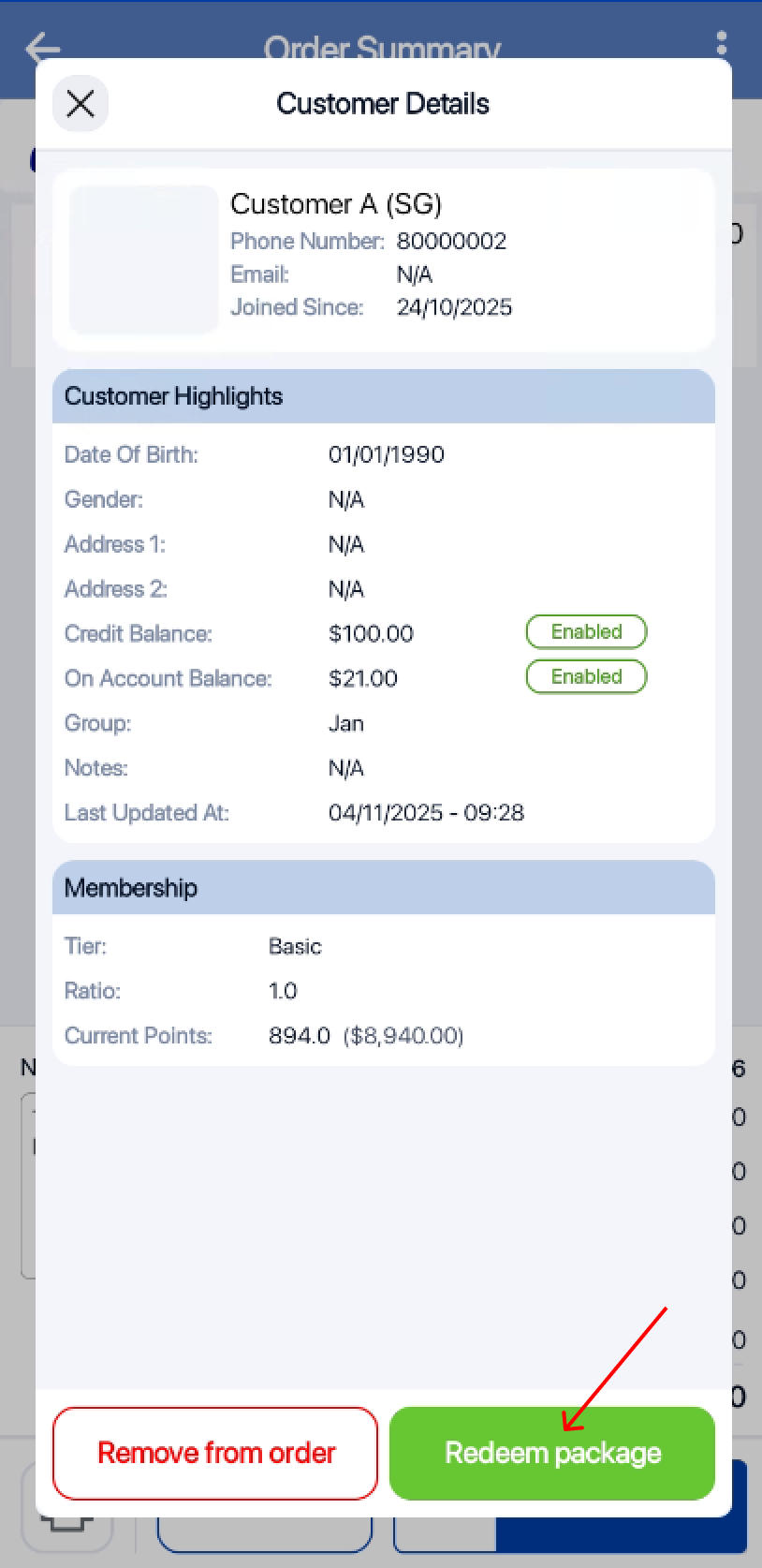Tap the phone number 80000002
The width and height of the screenshot is (762, 1568).
451,242
